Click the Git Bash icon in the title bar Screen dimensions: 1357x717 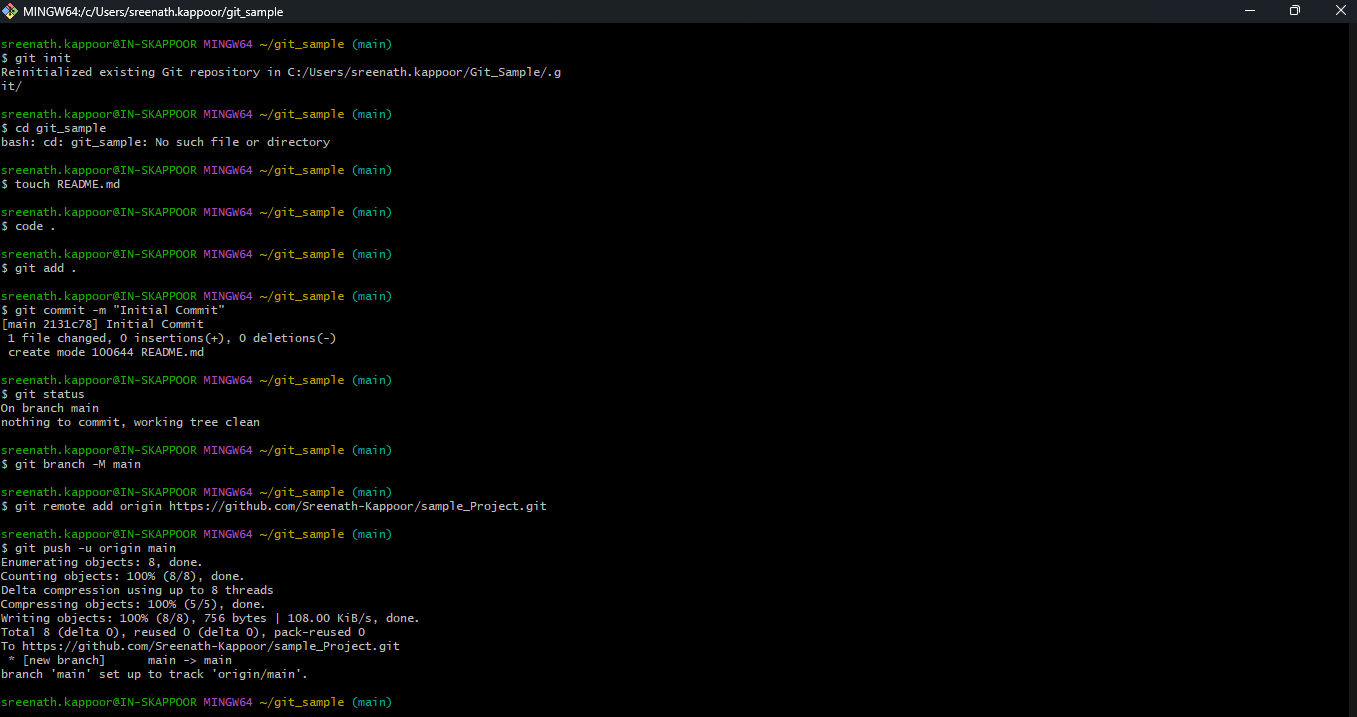[x=10, y=11]
